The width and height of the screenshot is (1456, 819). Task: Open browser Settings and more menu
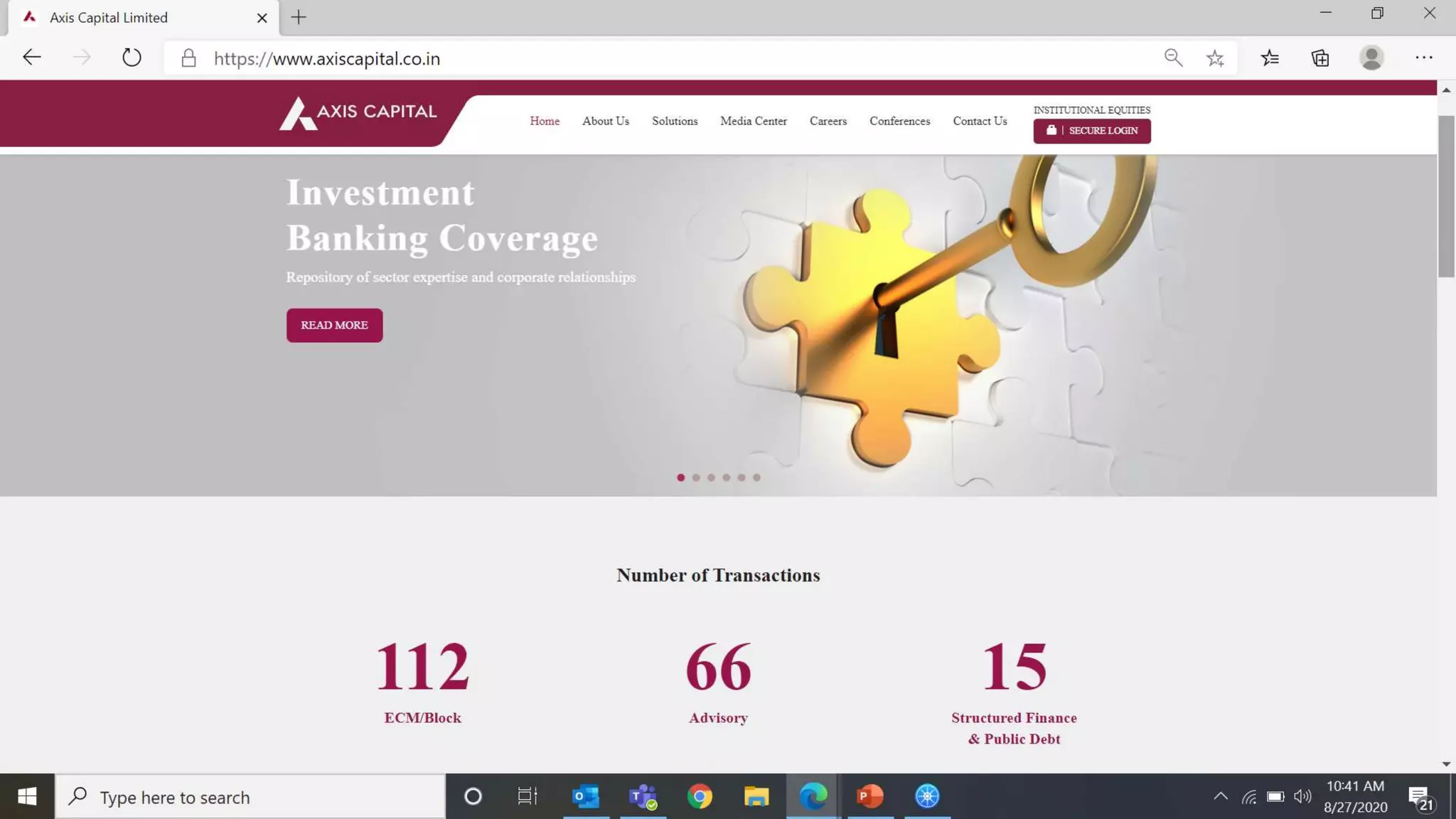[x=1423, y=58]
